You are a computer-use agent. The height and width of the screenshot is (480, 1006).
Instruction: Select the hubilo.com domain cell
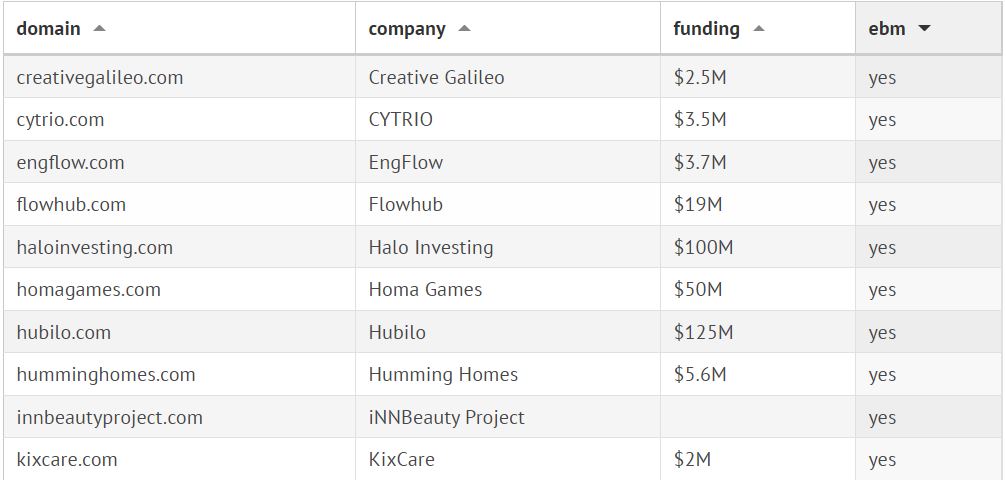pos(64,332)
